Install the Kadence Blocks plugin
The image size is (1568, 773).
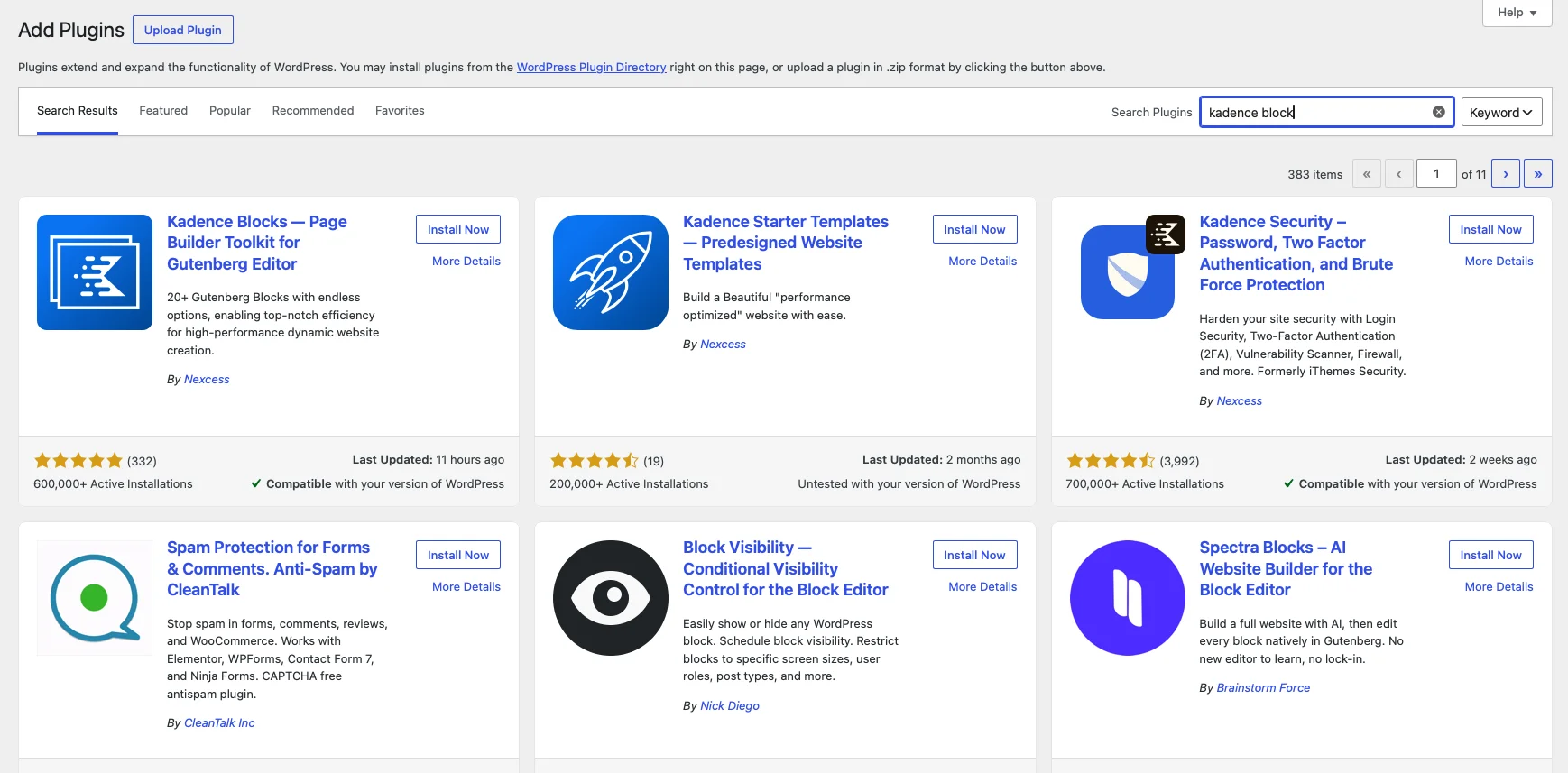[x=458, y=229]
